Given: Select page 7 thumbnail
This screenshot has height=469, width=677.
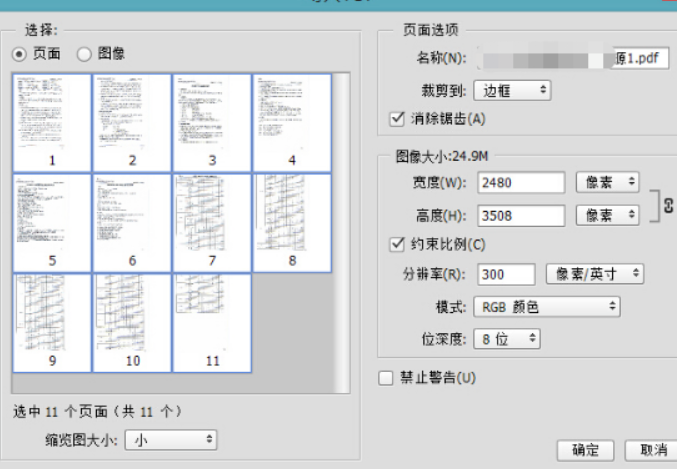Looking at the screenshot, I should [212, 223].
